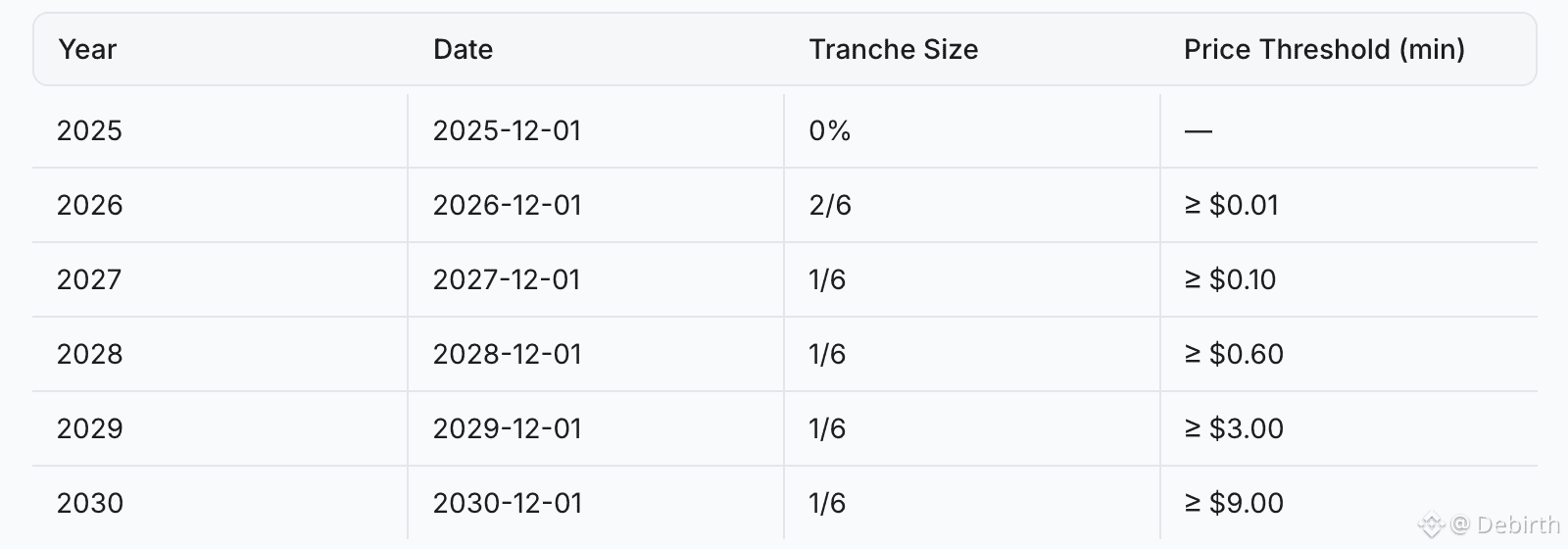Select the dash cell in 2025 row
This screenshot has width=1568, height=549.
[x=1198, y=130]
